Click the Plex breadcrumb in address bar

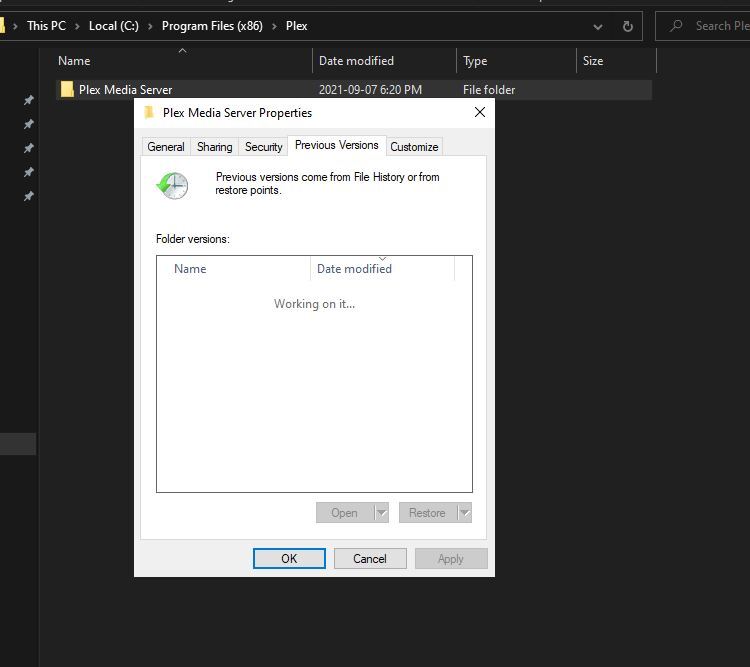[x=297, y=26]
